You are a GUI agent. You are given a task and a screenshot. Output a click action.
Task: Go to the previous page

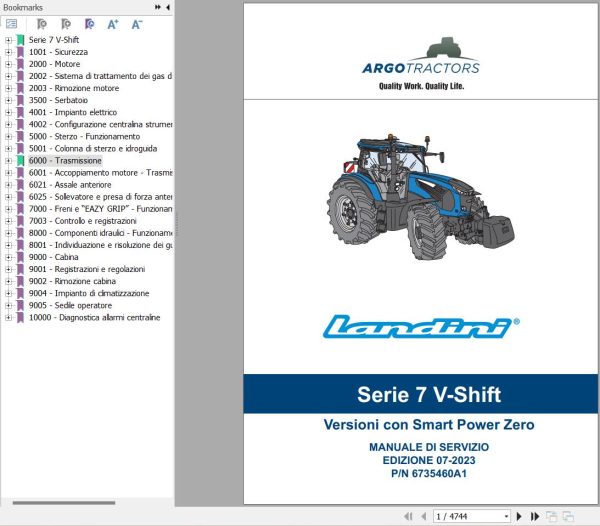tap(424, 516)
